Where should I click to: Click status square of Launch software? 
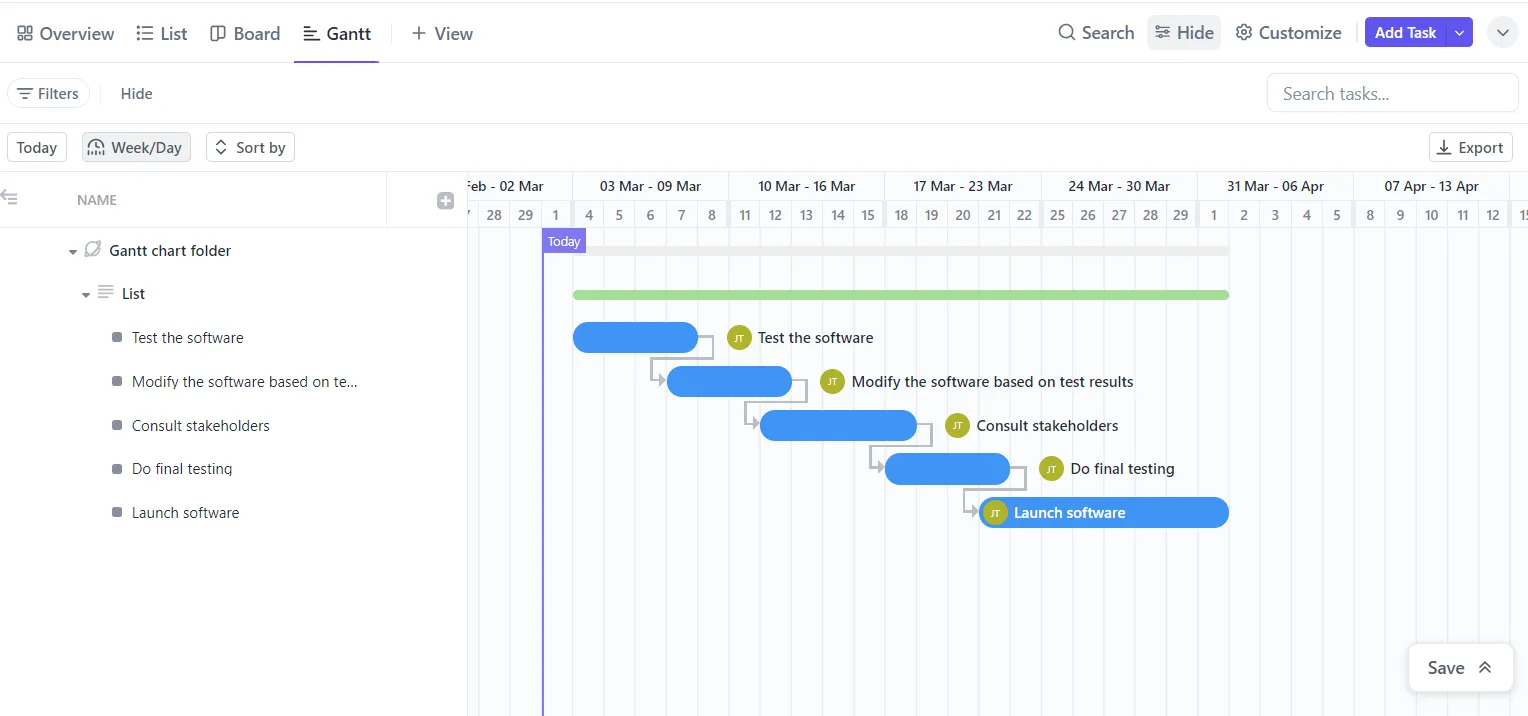(x=117, y=512)
